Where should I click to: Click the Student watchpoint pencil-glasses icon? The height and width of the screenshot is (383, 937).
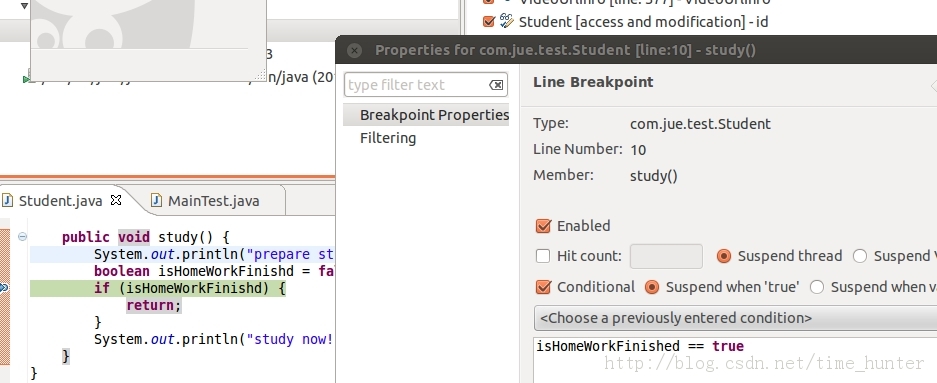507,22
